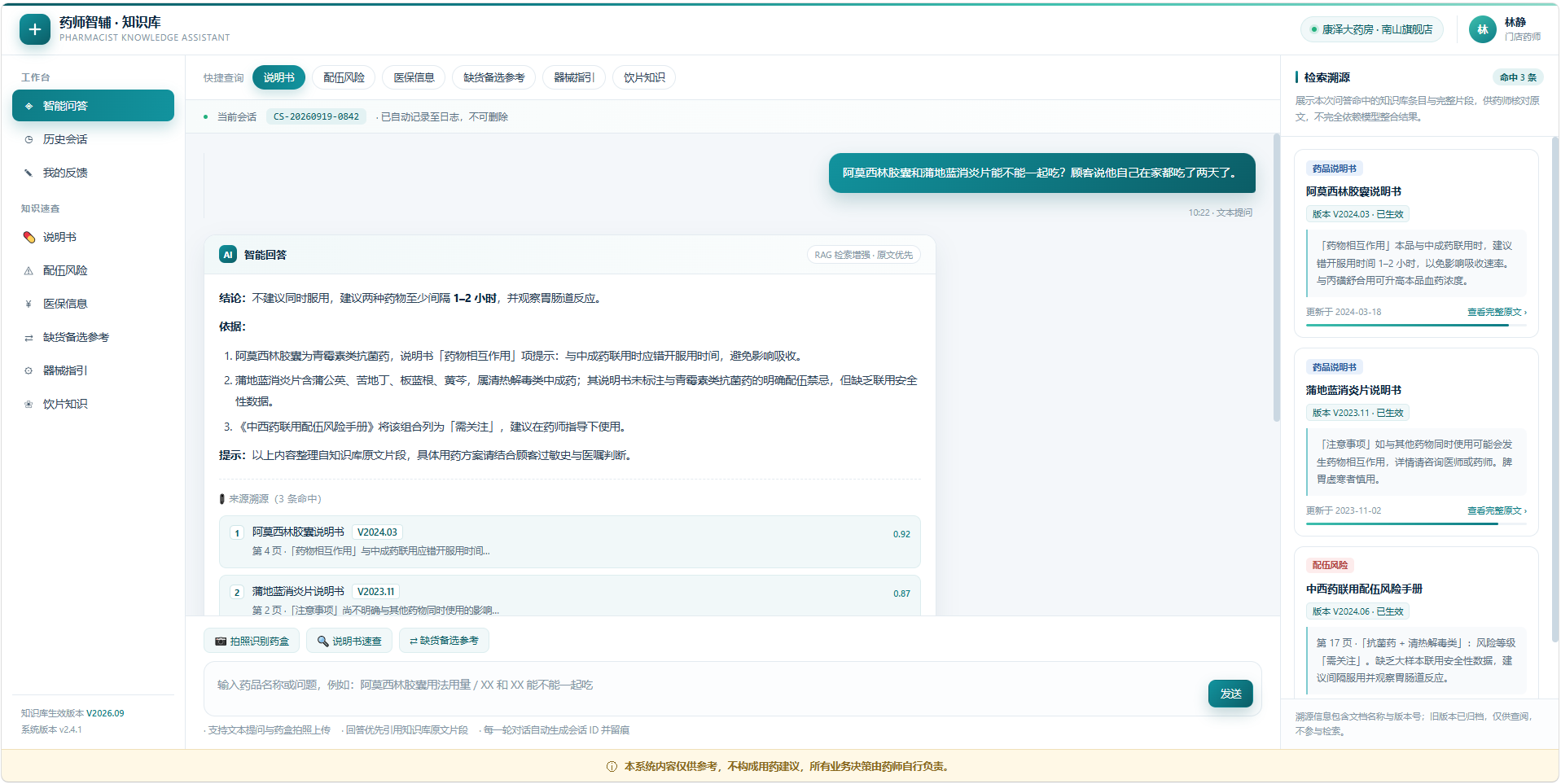Click the 发送 send button
Viewport: 1561px width, 784px height.
[1230, 693]
